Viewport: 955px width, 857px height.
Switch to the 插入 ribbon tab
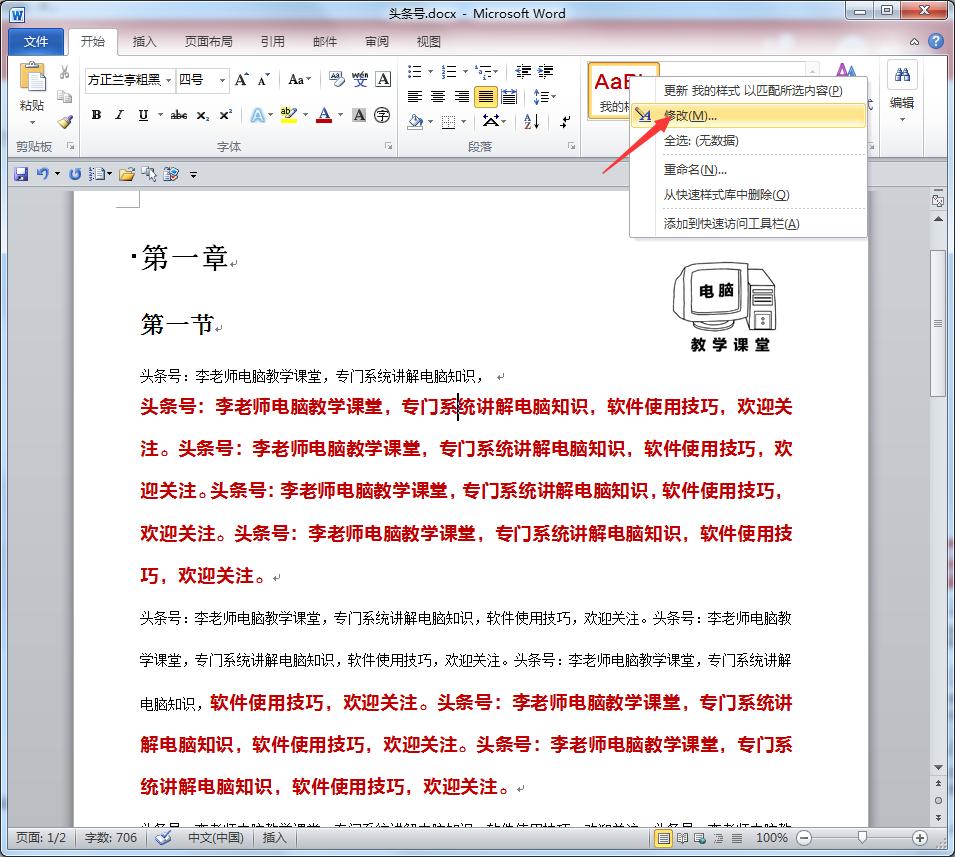click(x=145, y=41)
